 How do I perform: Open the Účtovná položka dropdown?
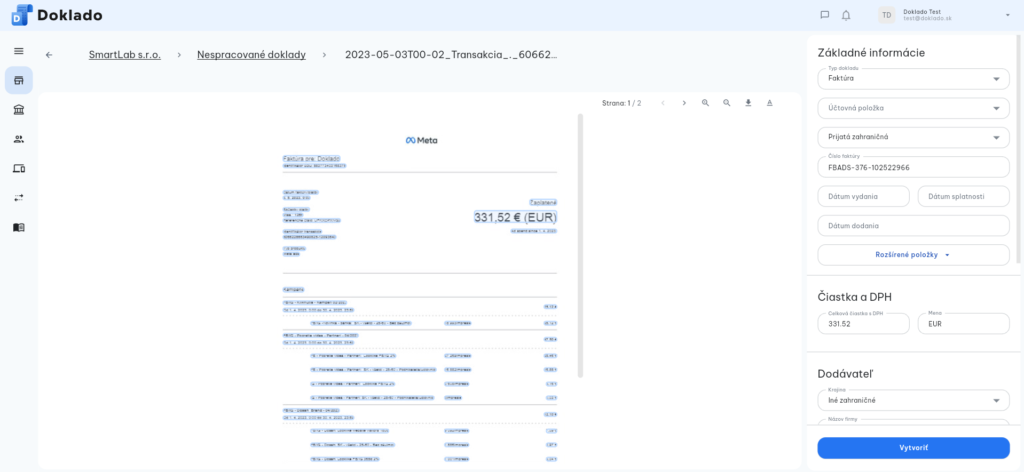pyautogui.click(x=914, y=108)
